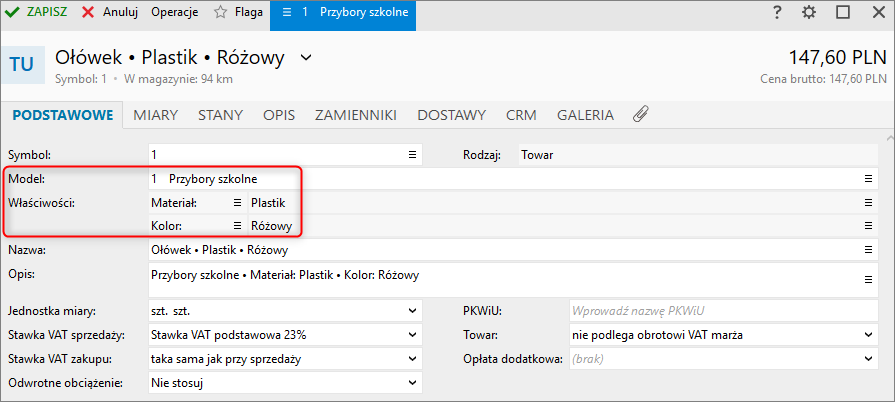Click the PKWiU name input field
This screenshot has width=895, height=402.
point(720,310)
